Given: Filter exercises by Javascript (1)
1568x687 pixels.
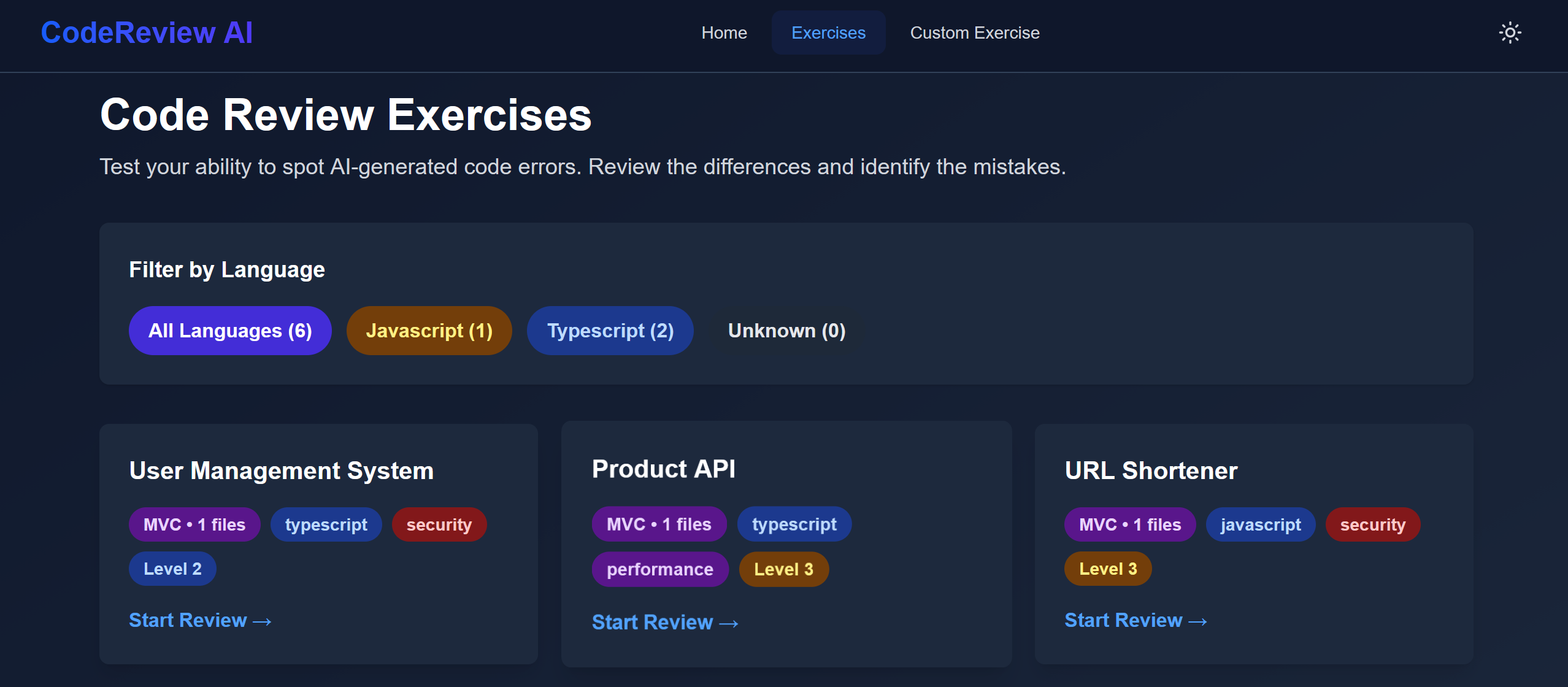Looking at the screenshot, I should click(429, 331).
